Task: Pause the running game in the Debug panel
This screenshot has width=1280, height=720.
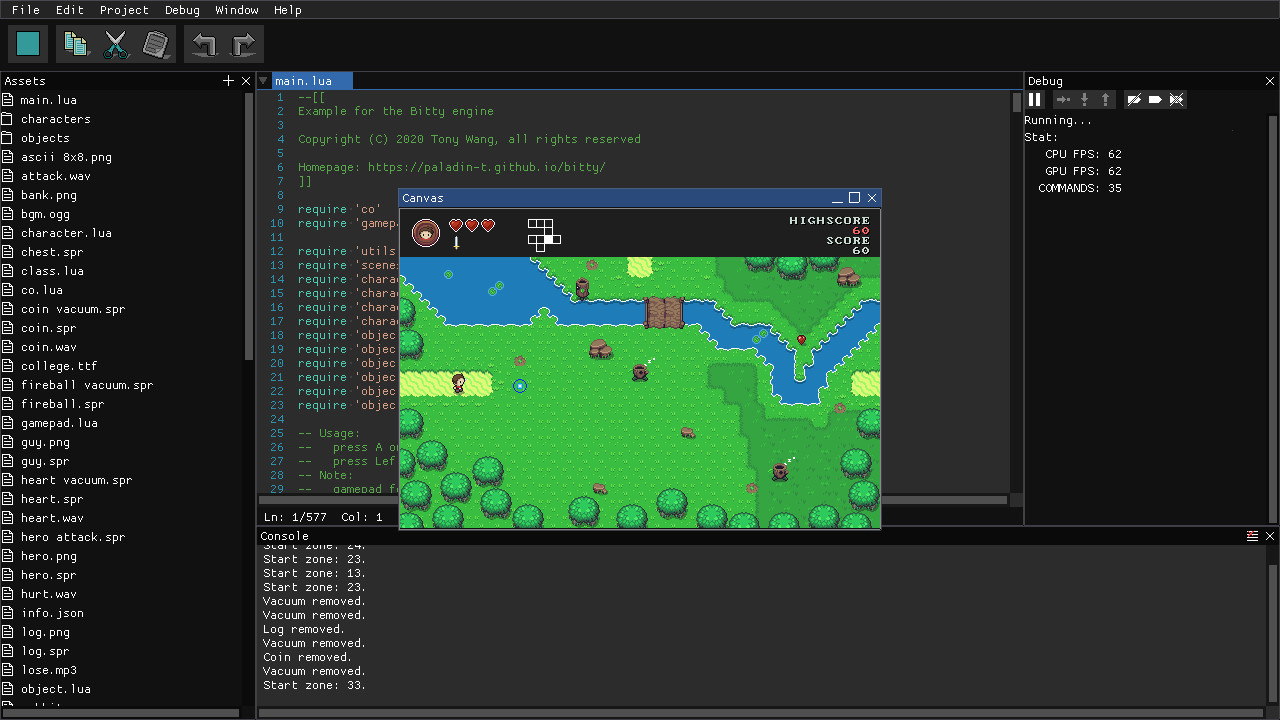Action: [1035, 99]
